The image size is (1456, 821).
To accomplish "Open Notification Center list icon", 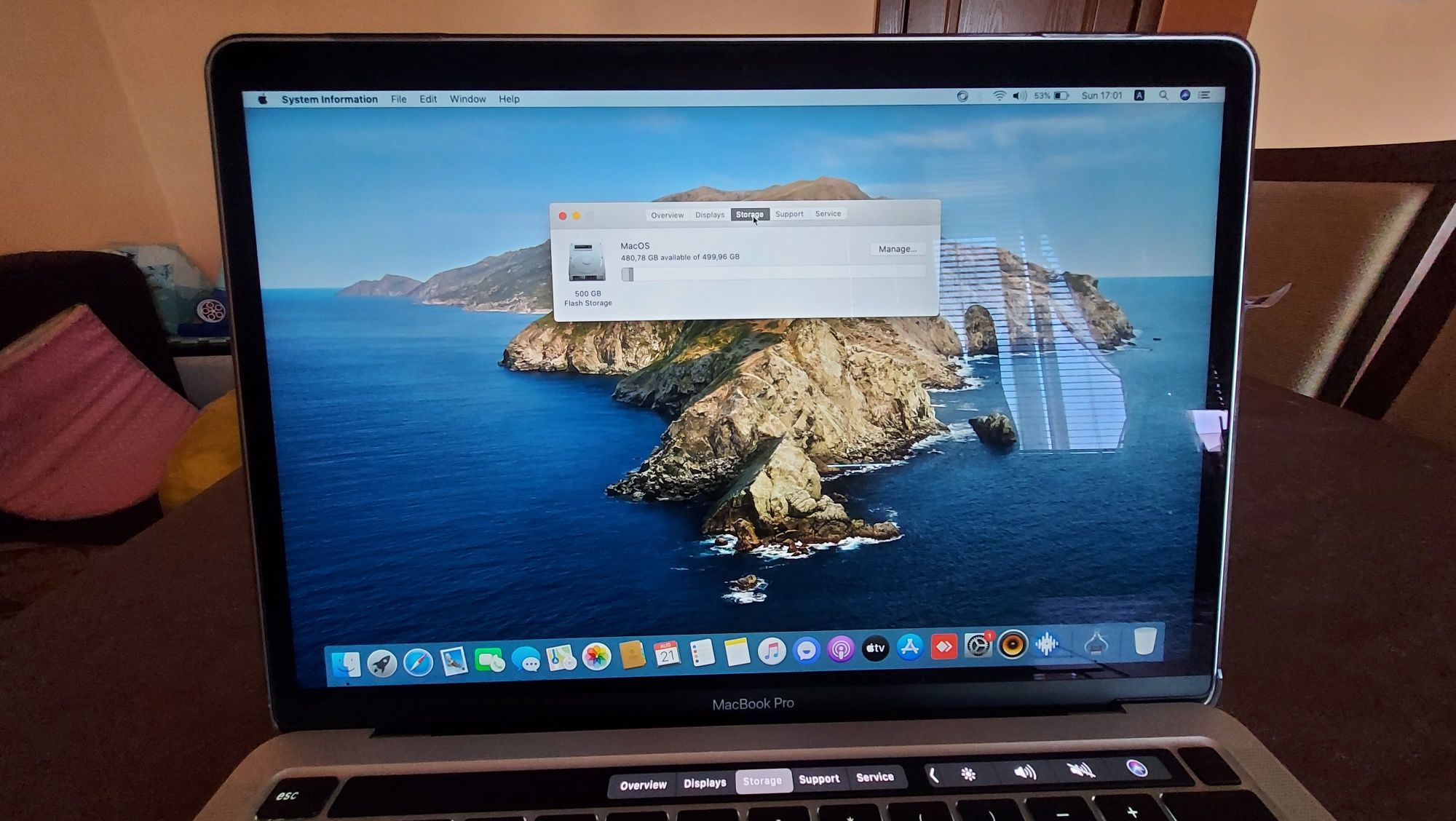I will tap(1205, 95).
